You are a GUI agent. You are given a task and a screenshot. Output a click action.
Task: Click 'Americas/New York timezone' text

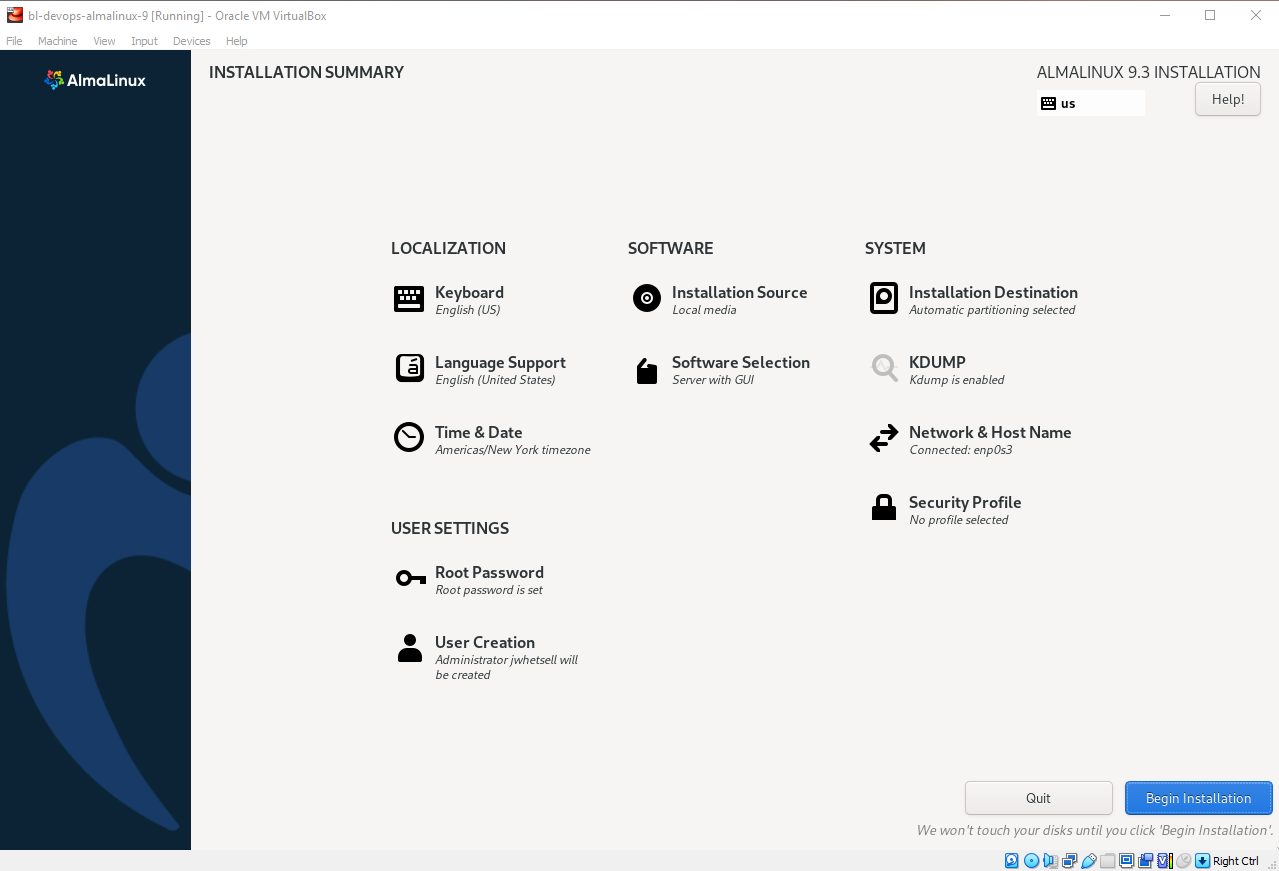pos(513,450)
